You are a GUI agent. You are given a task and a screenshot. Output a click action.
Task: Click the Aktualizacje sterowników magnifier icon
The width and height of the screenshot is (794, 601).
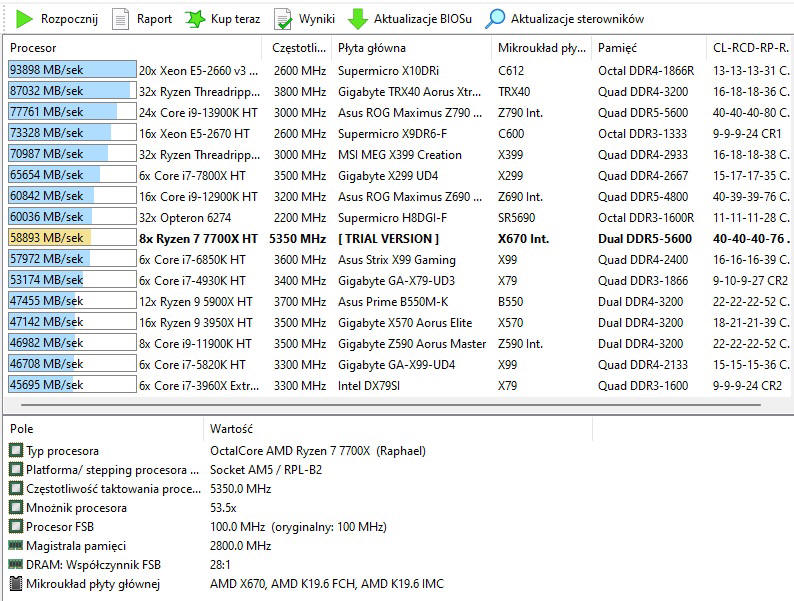tap(495, 19)
